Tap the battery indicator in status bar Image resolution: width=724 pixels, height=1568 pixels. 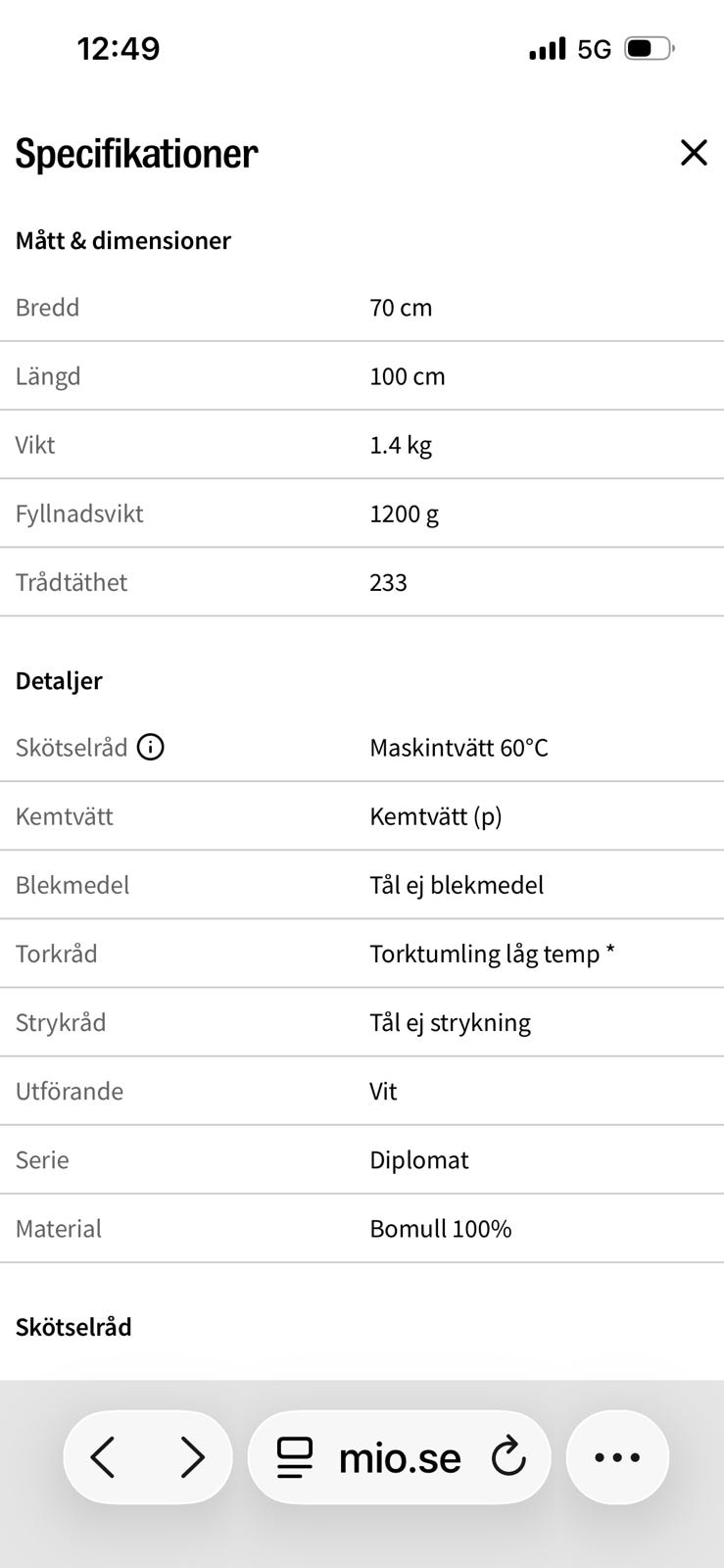click(650, 48)
